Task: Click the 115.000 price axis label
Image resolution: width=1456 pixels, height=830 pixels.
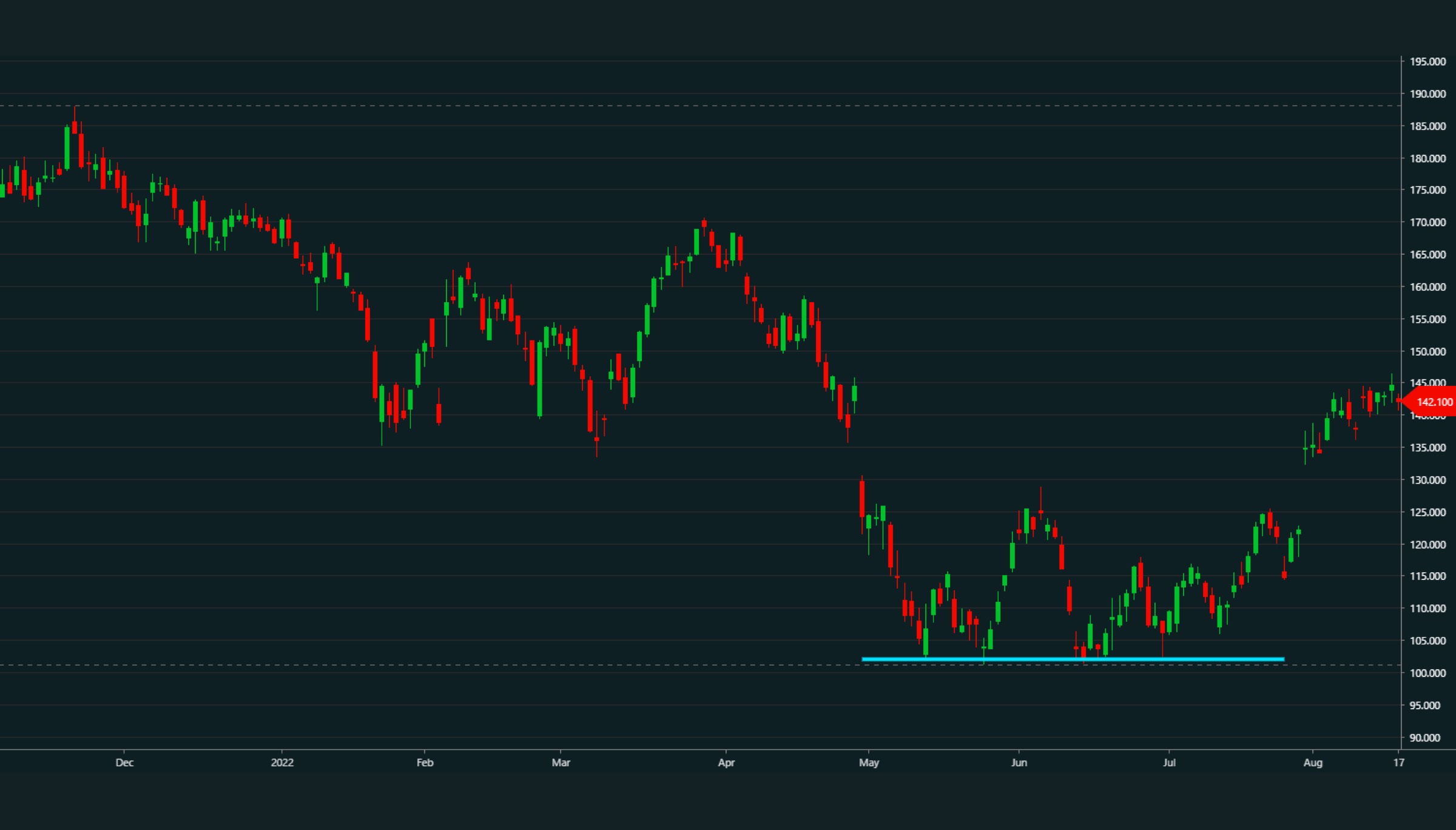Action: (x=1427, y=576)
